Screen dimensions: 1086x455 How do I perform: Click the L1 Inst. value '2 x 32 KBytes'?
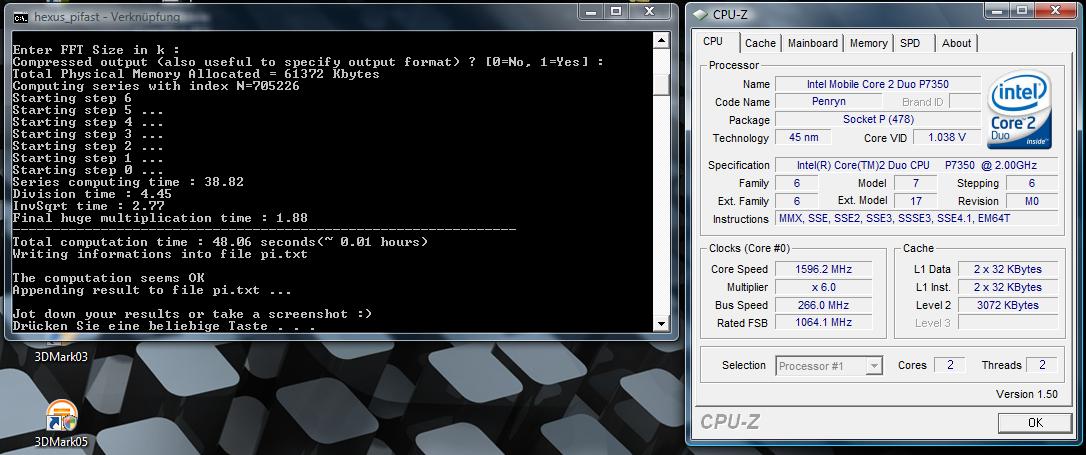pos(1008,287)
